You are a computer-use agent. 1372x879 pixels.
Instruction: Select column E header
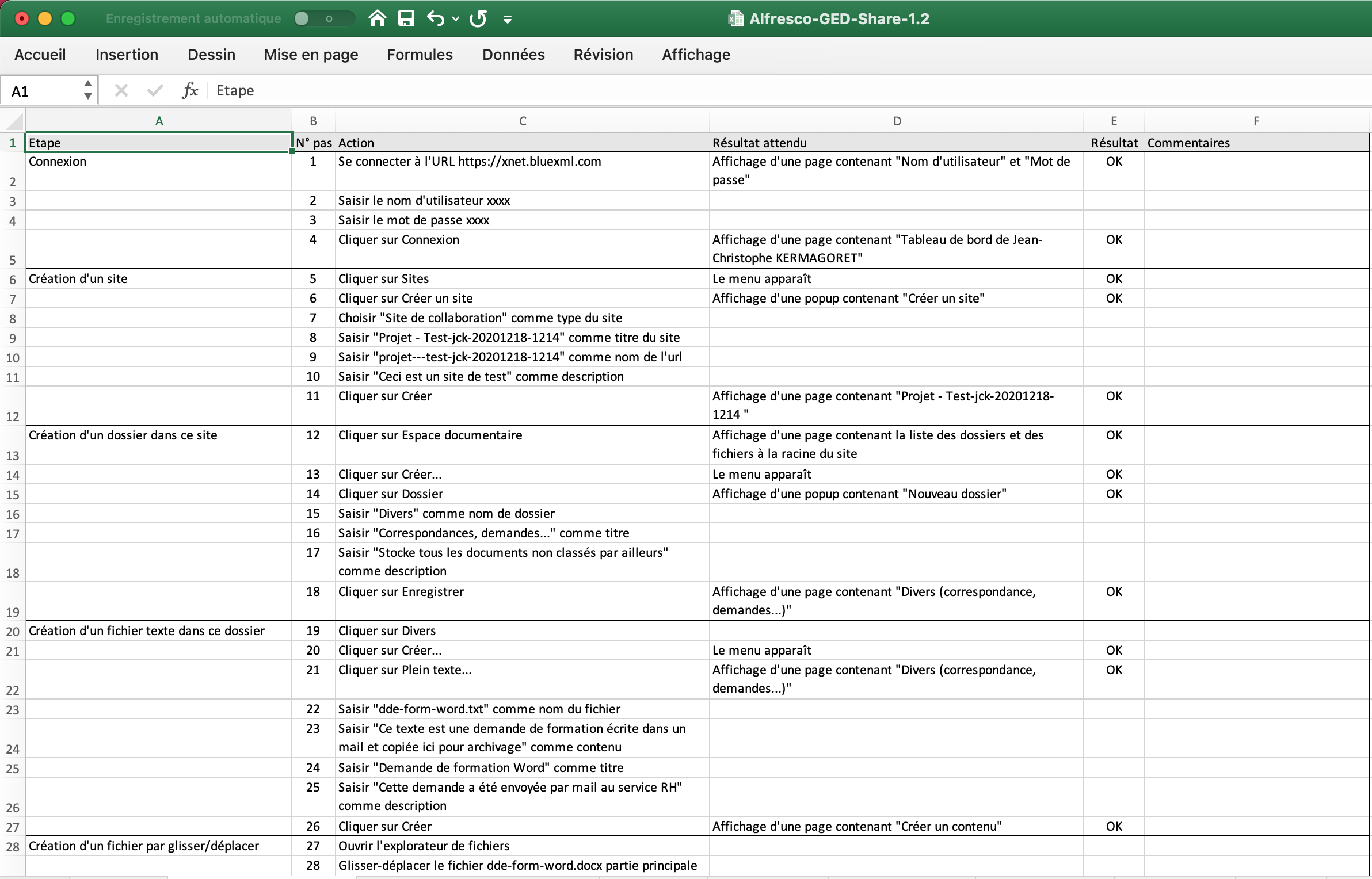[1114, 121]
